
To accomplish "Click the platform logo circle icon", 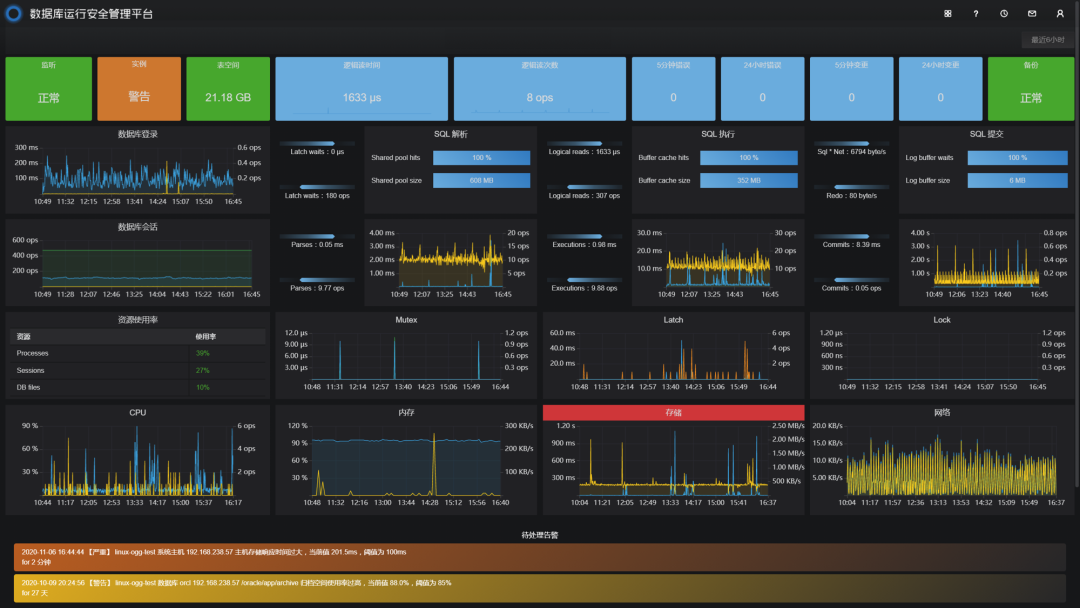I will click(13, 14).
